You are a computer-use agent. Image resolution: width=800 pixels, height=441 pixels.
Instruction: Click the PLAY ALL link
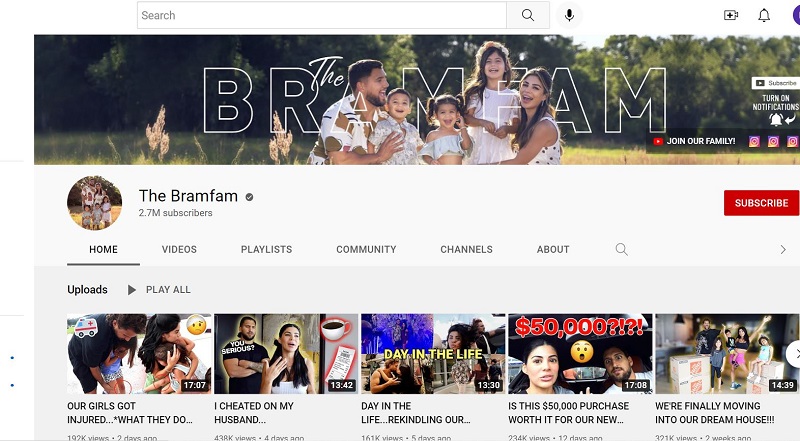click(168, 290)
